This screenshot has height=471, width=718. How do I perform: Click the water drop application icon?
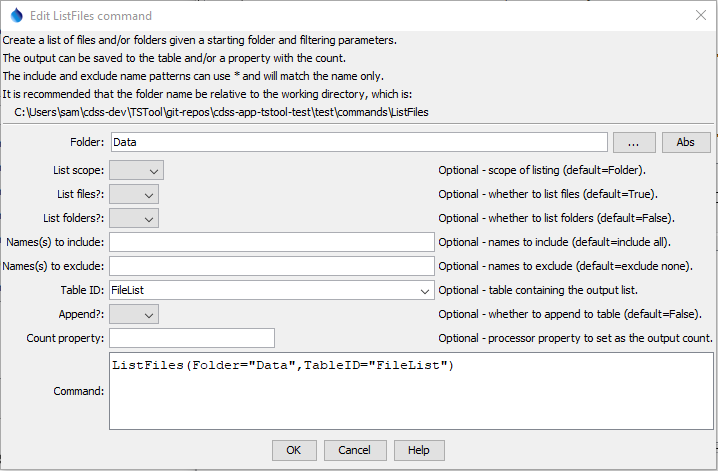click(16, 16)
